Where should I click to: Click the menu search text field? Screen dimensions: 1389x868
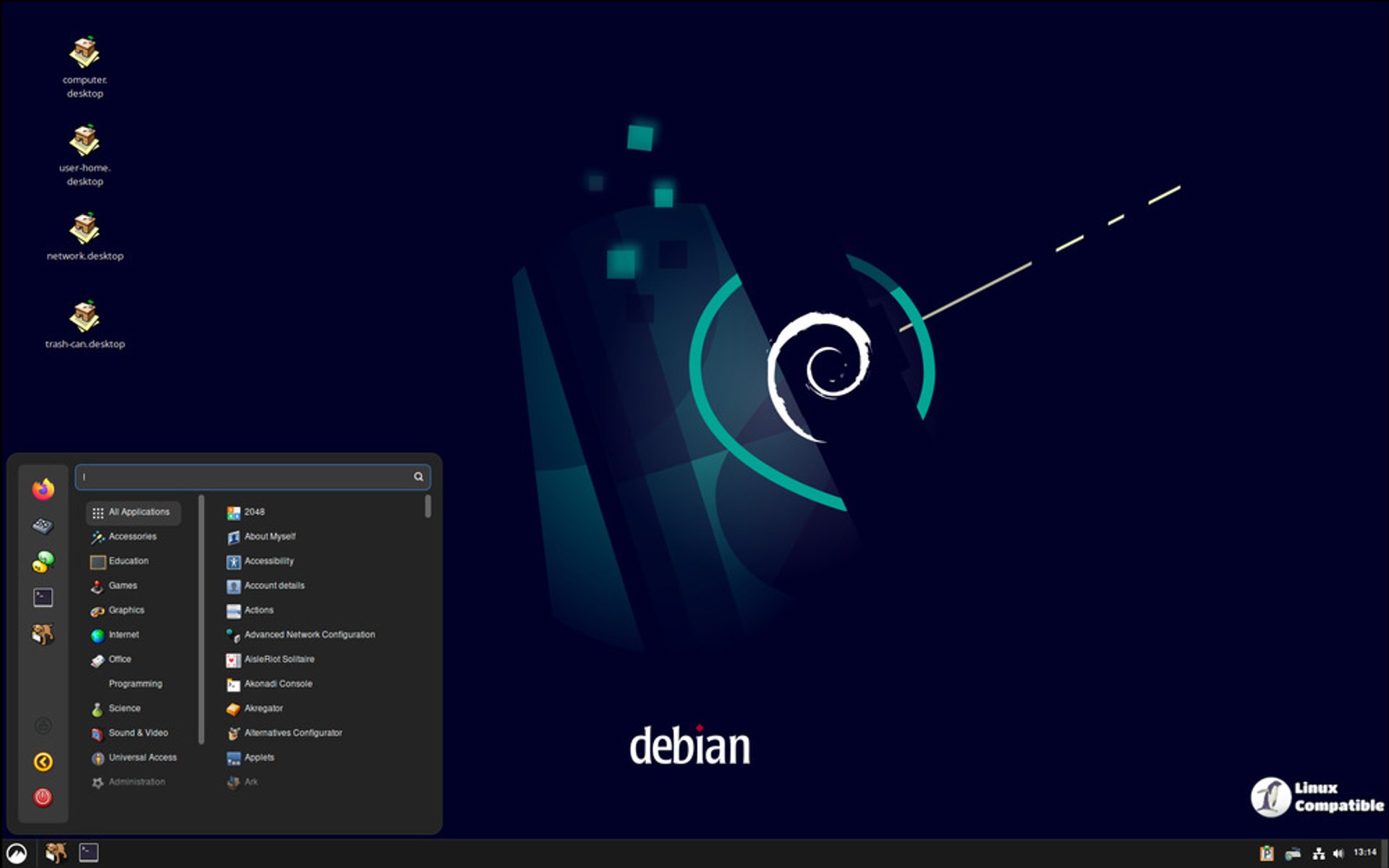coord(246,477)
